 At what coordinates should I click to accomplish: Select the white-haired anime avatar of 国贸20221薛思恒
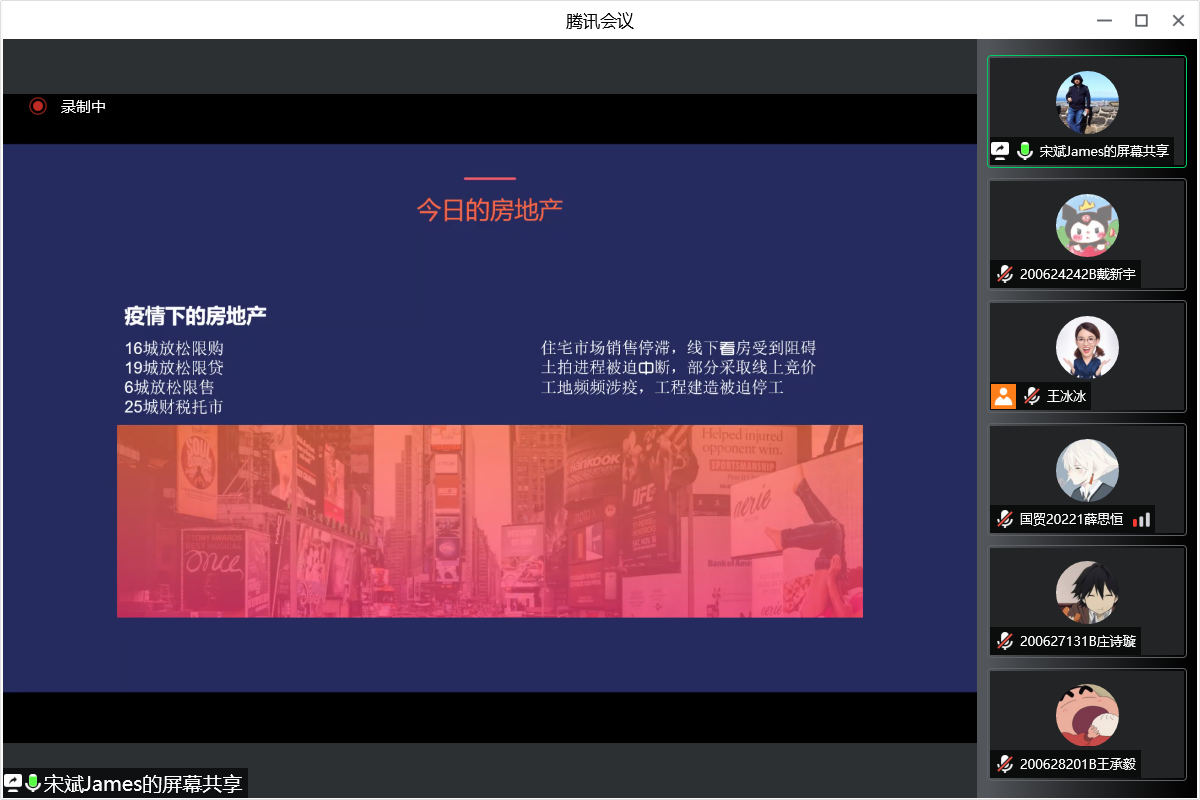(x=1087, y=470)
